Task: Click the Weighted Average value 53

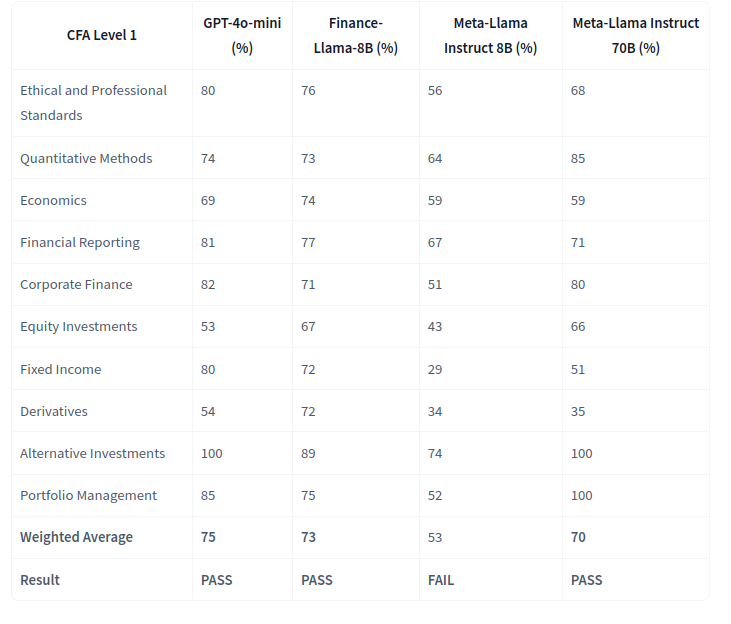Action: click(x=435, y=537)
